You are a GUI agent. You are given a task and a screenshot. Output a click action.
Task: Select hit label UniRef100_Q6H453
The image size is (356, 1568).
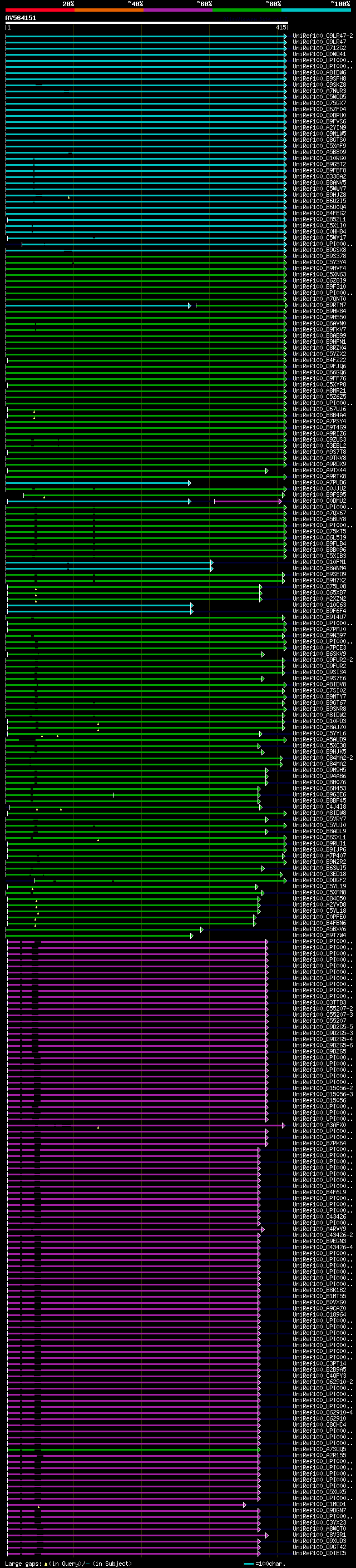(319, 789)
